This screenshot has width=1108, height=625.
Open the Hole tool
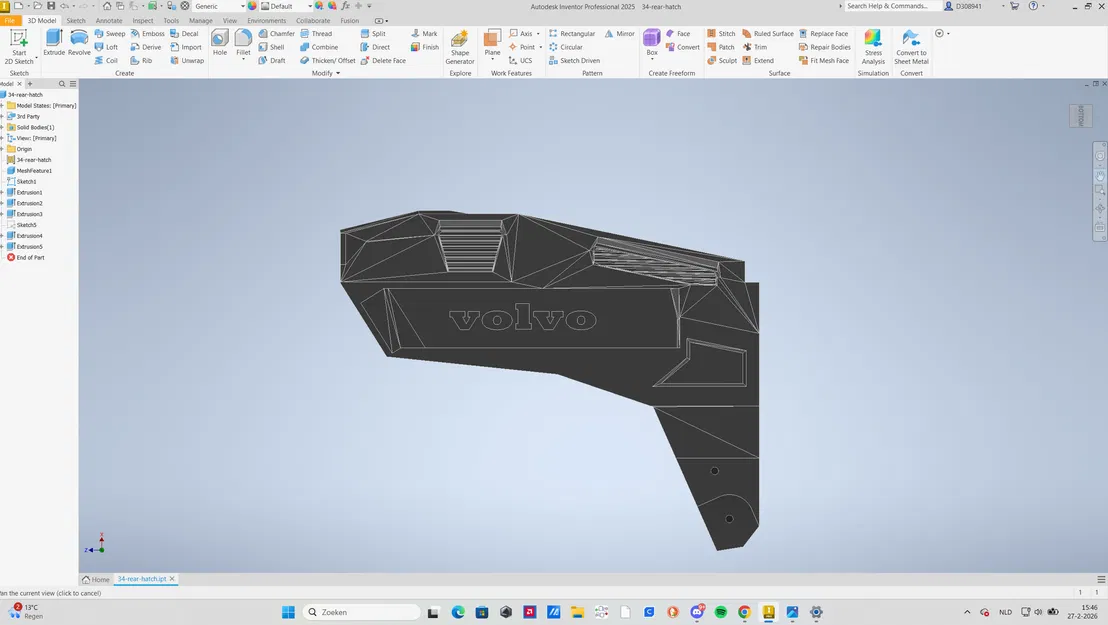pyautogui.click(x=220, y=40)
